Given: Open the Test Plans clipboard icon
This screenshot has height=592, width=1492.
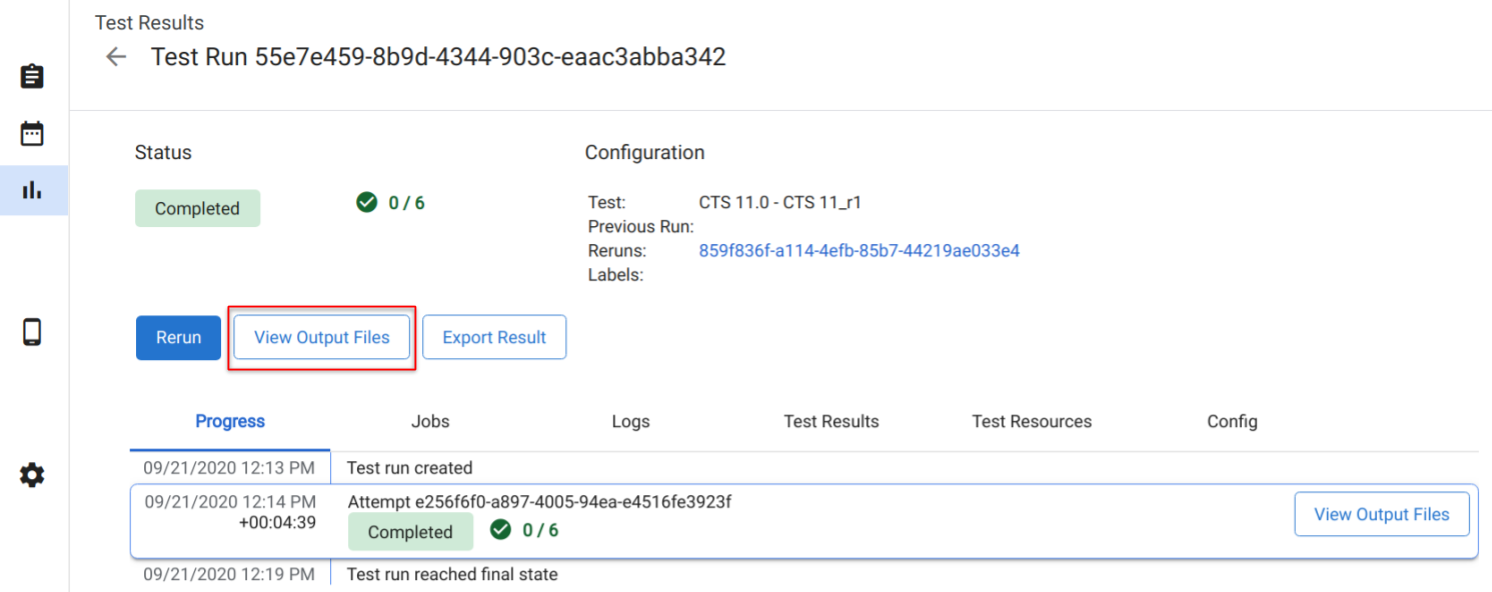Looking at the screenshot, I should (x=32, y=75).
